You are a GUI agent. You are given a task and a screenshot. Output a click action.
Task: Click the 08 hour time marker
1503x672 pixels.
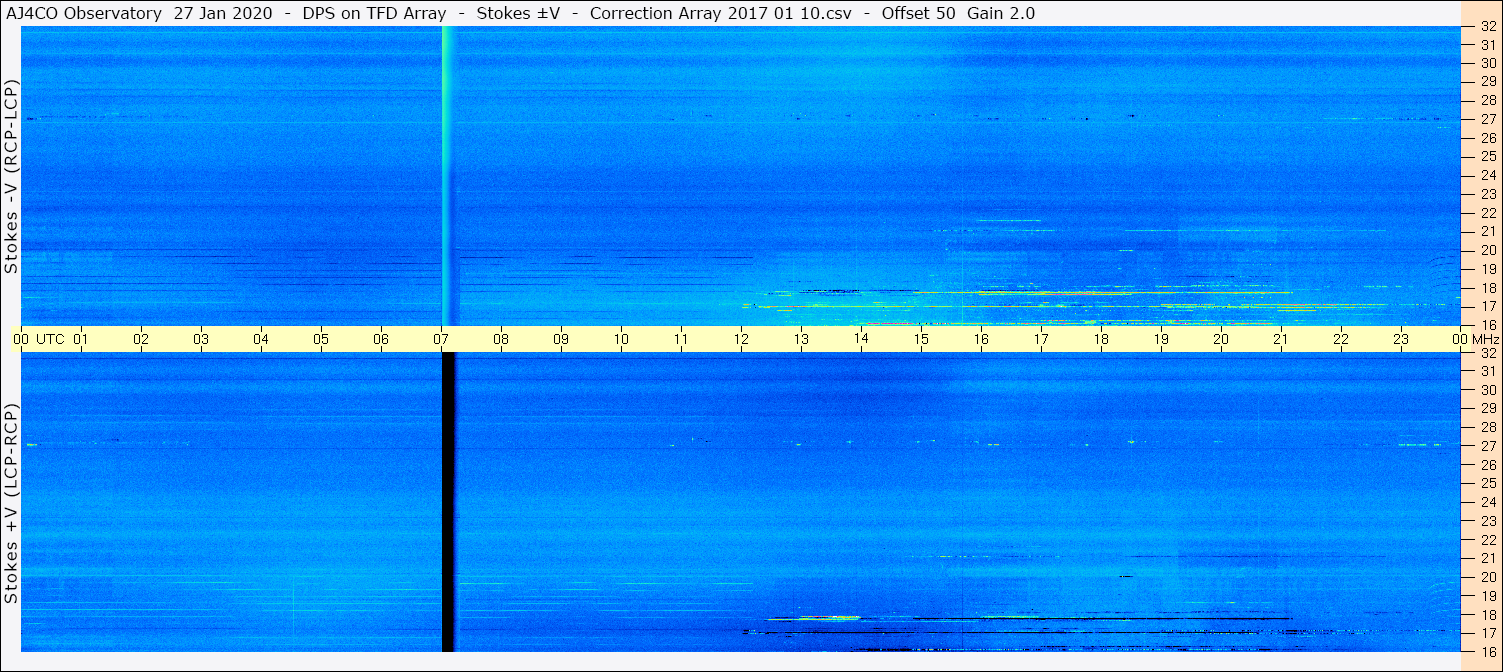tap(501, 339)
